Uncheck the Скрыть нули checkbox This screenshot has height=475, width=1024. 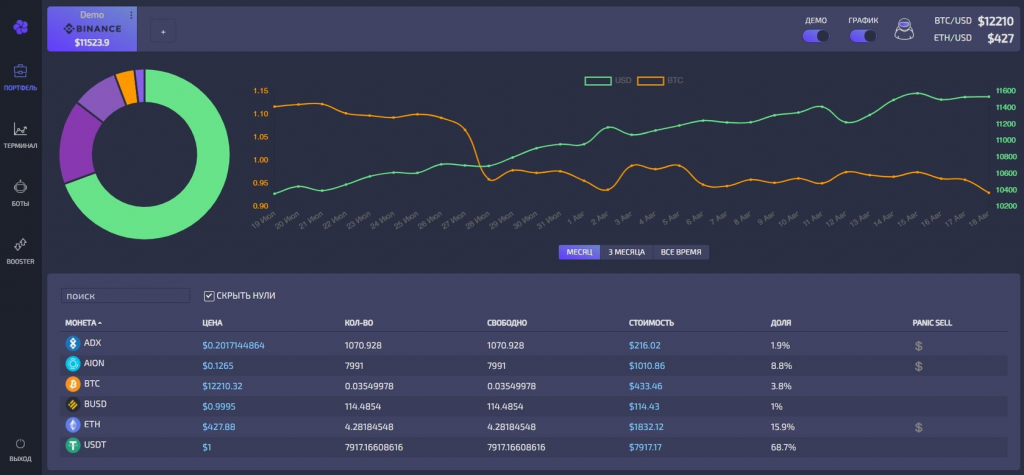209,296
